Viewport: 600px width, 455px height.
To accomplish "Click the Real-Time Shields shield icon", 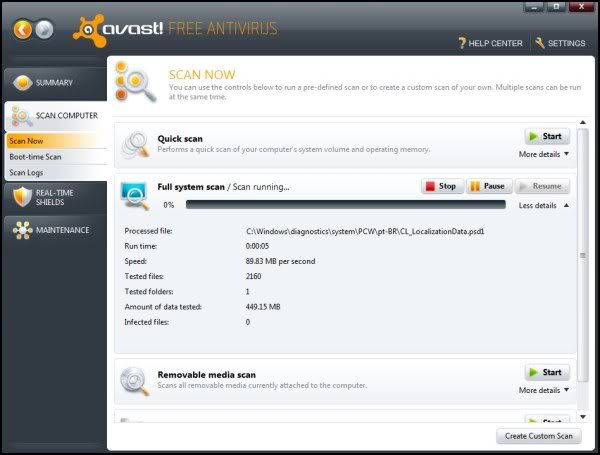I will [22, 196].
